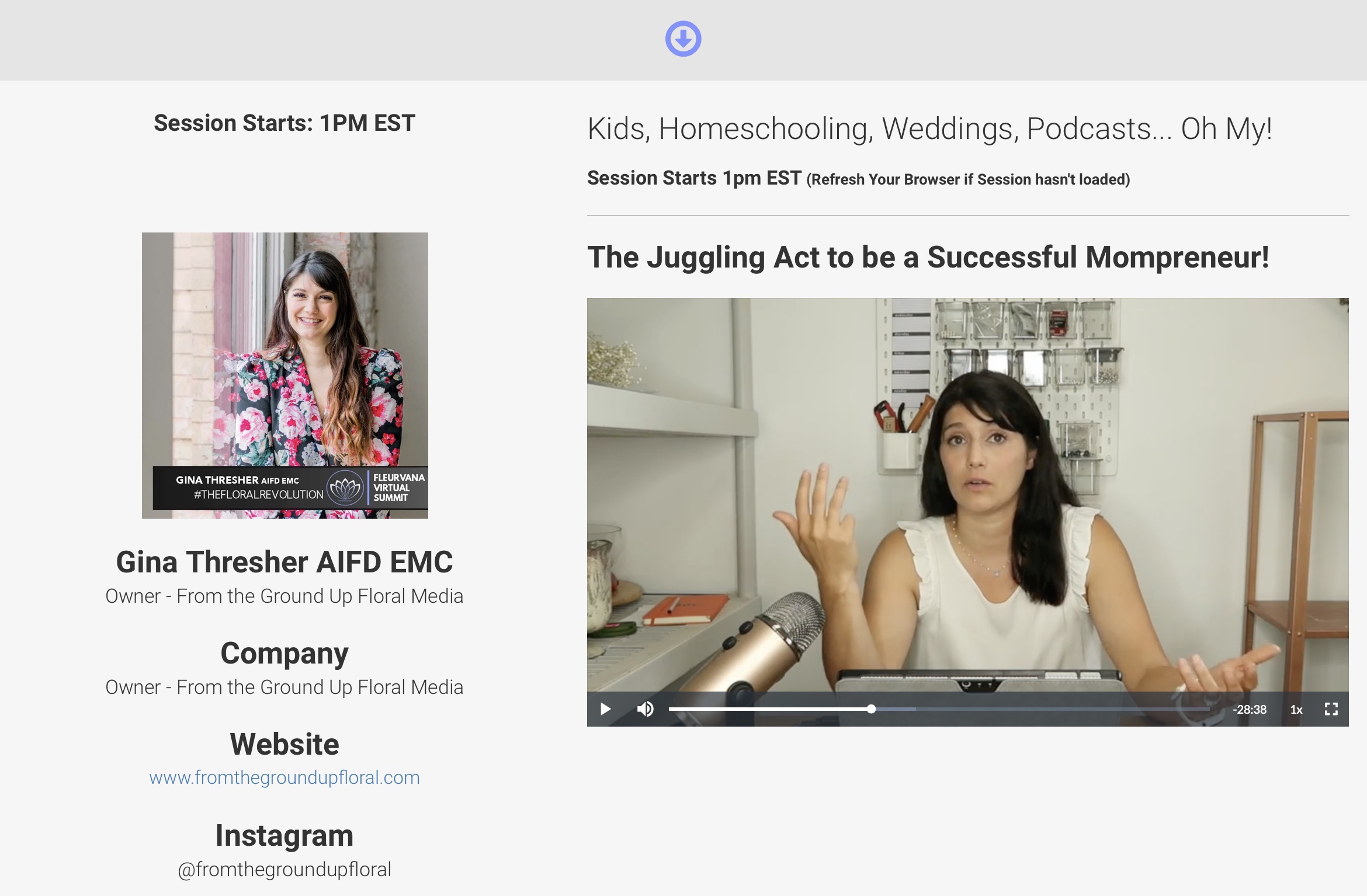The width and height of the screenshot is (1367, 896).
Task: Open www.fromthegroundupfloral.com link
Action: (x=284, y=777)
